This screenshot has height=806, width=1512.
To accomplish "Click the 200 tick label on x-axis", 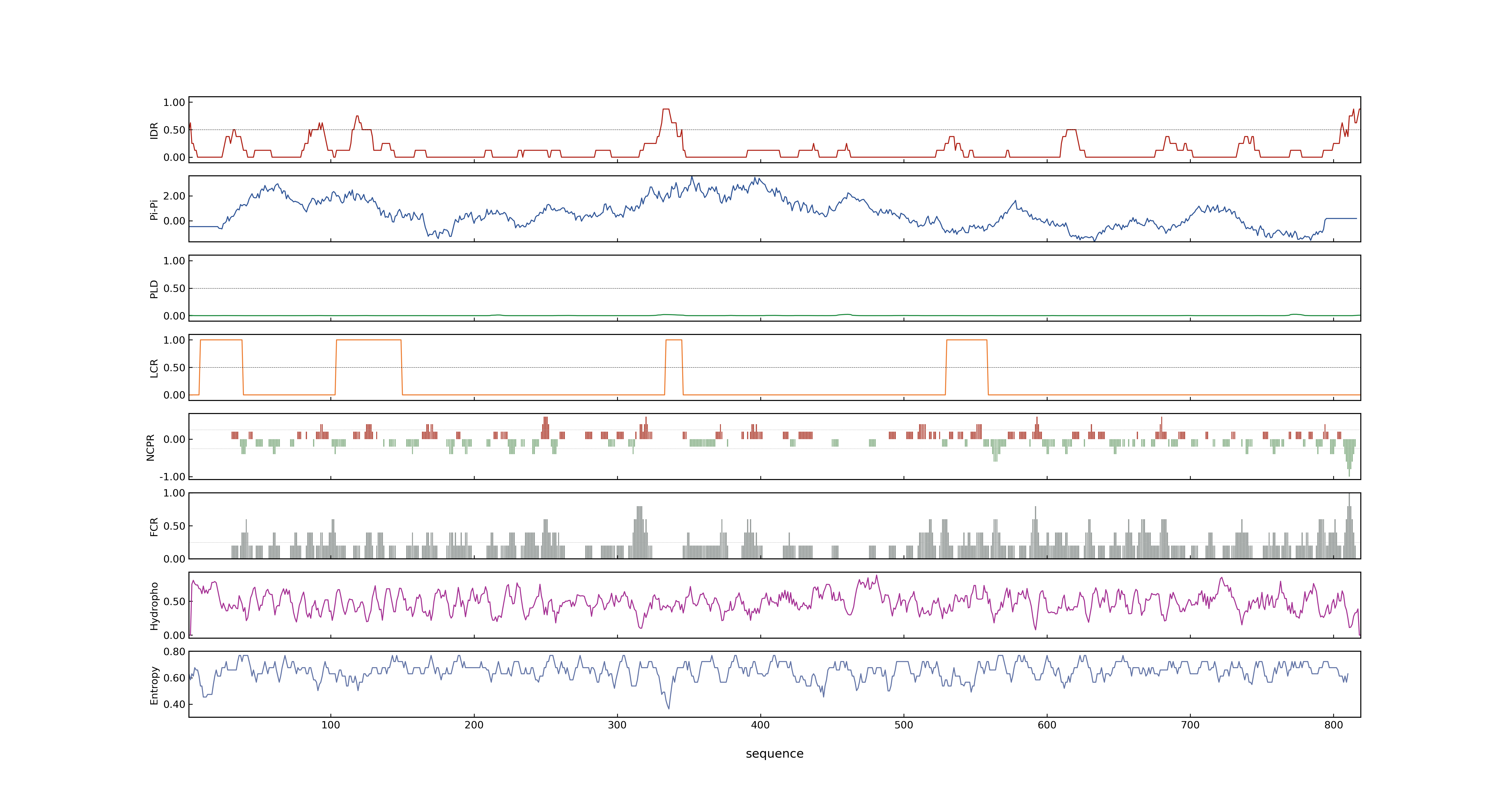I will [x=474, y=725].
